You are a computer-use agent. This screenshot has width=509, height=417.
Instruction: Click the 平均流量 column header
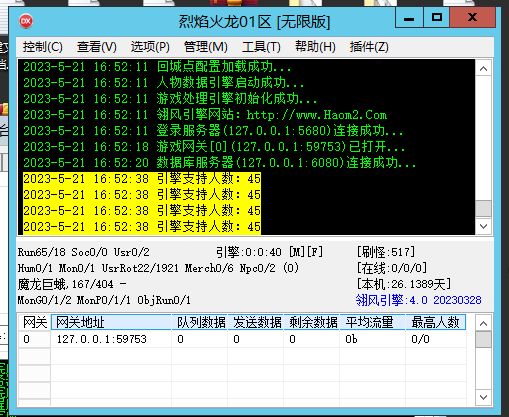373,323
